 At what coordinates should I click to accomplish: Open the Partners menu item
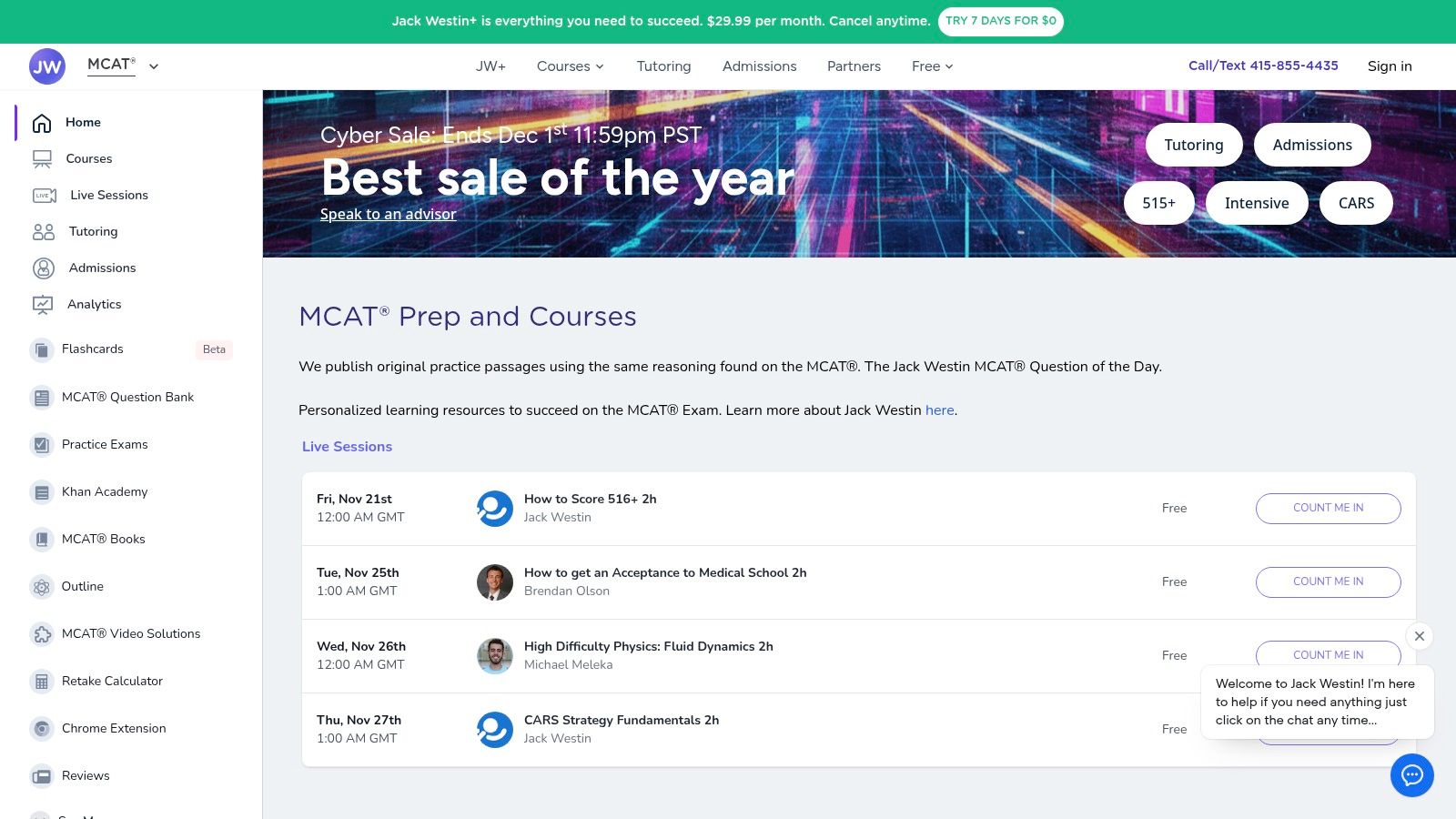(854, 66)
